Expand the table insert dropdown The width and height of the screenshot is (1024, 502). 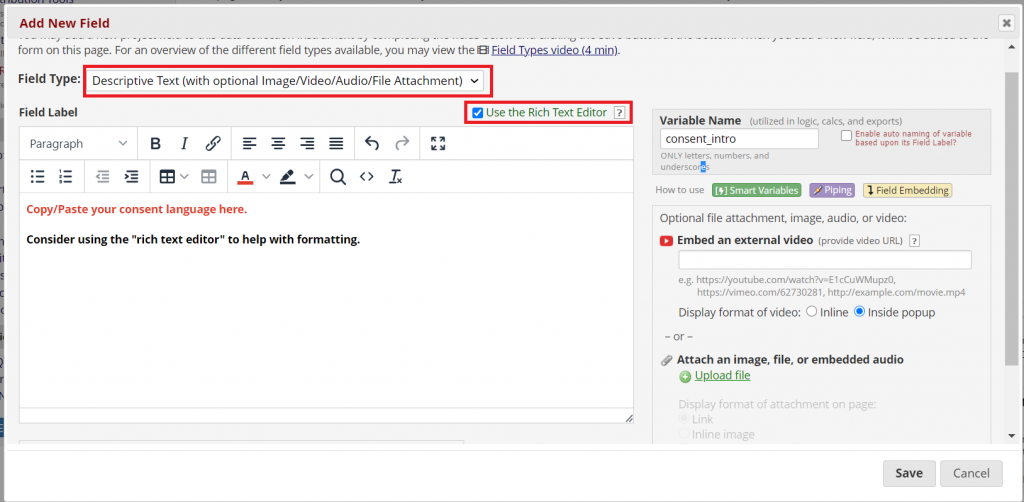pyautogui.click(x=186, y=177)
